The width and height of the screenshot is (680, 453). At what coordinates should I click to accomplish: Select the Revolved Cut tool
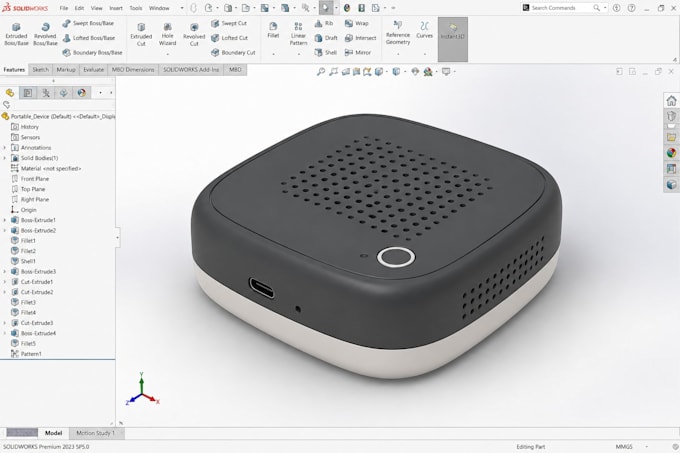coord(194,34)
